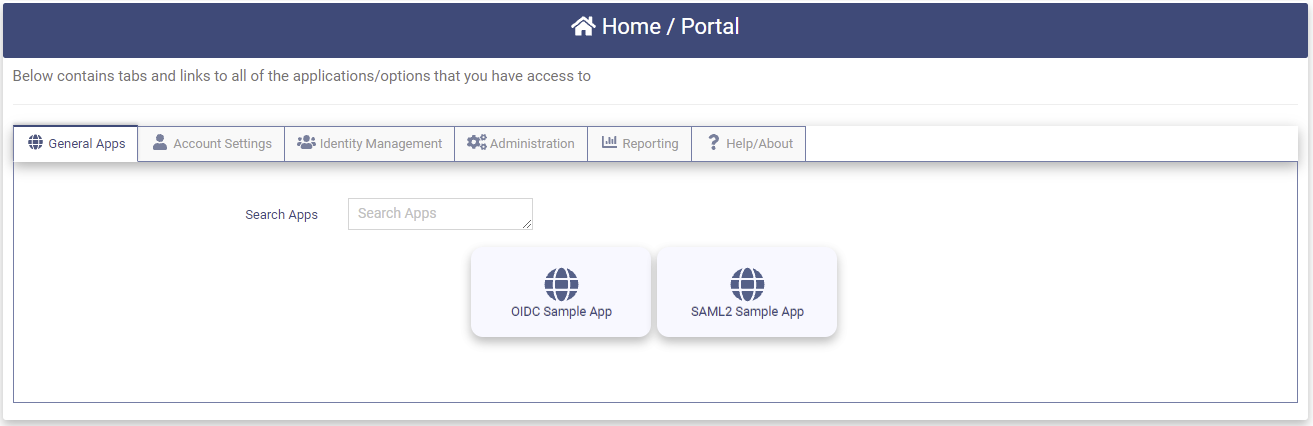Click the person icon for Account Settings
This screenshot has height=426, width=1313.
160,142
